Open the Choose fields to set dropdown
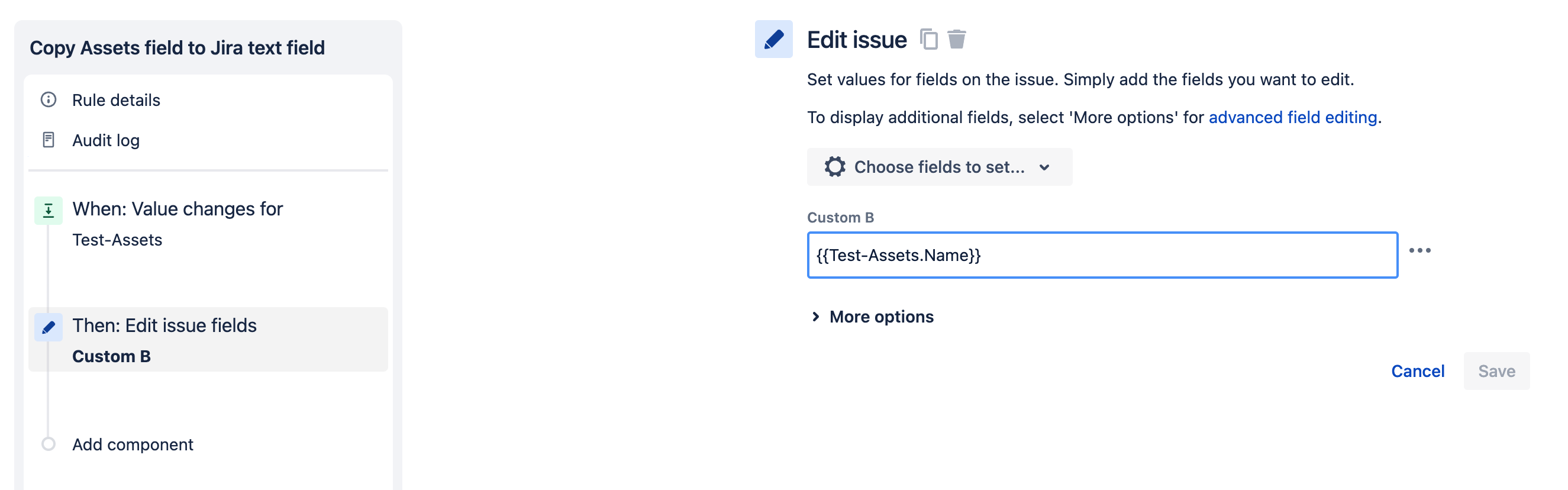Screen dimensions: 1568x490 pyautogui.click(x=939, y=167)
